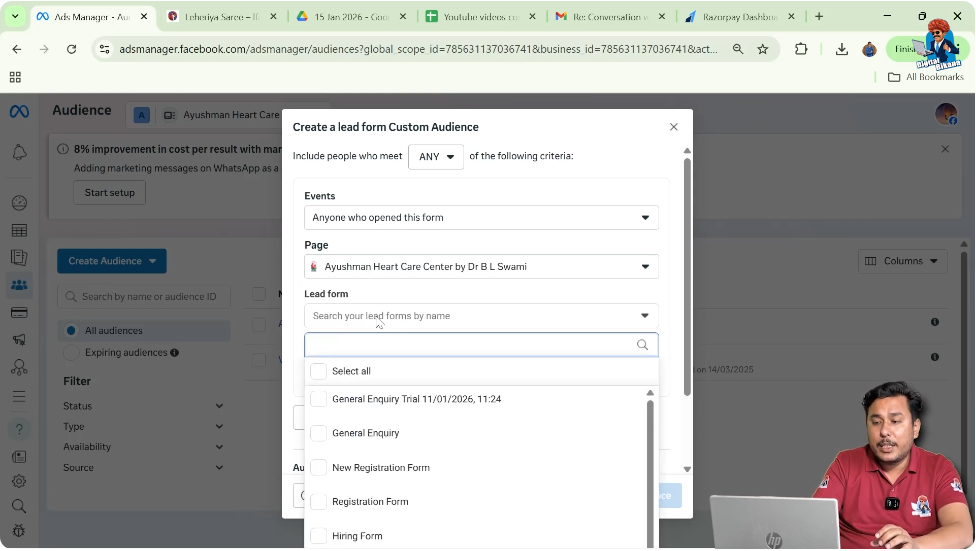The image size is (976, 551).
Task: Open the bug report icon
Action: pos(19,531)
